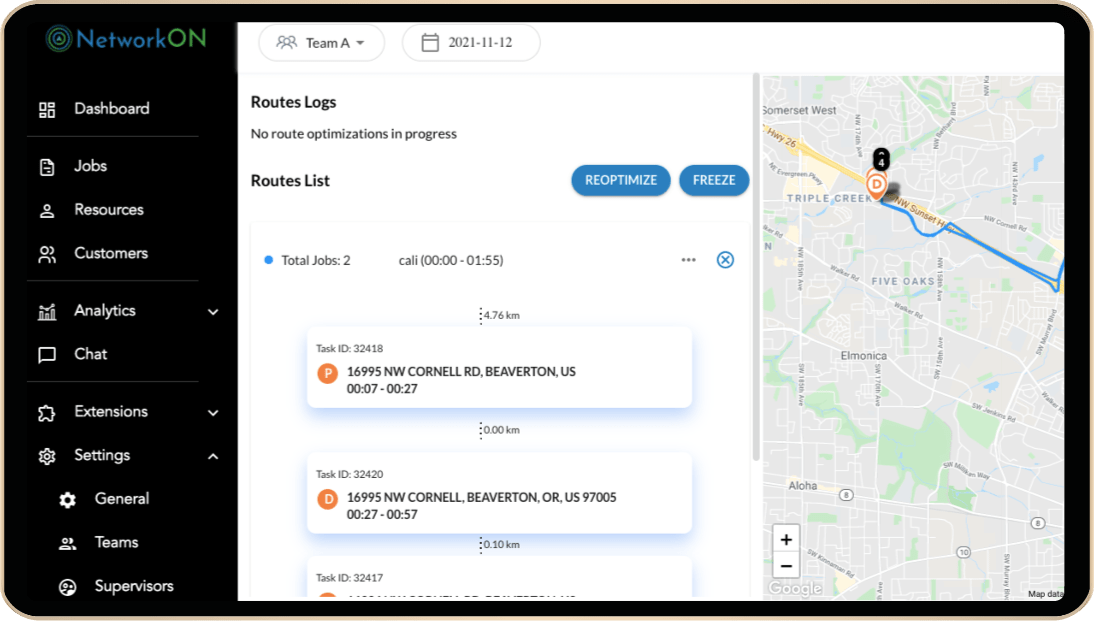Expand the Analytics menu chevron

pos(213,312)
